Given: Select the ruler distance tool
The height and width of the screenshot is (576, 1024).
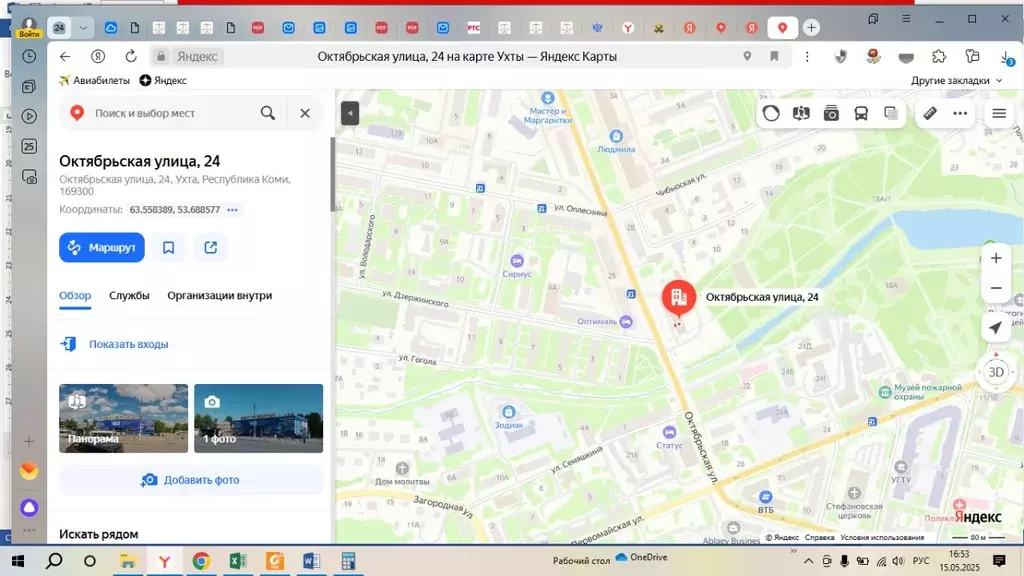Looking at the screenshot, I should point(930,113).
